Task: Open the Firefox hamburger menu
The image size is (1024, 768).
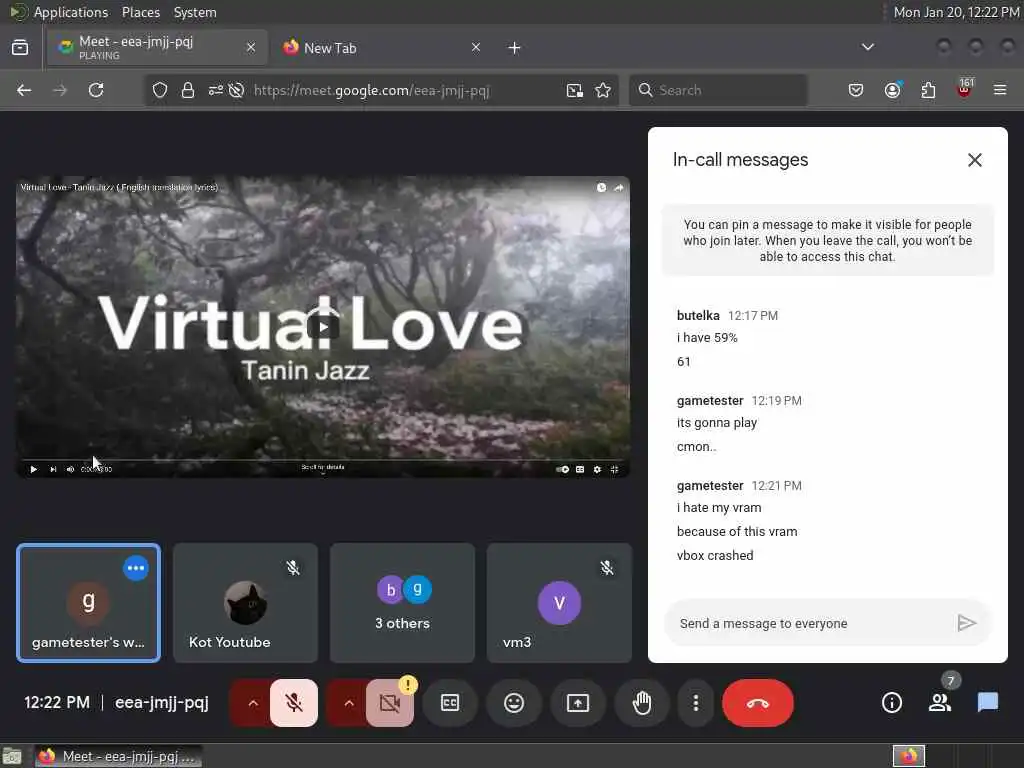Action: coord(1000,90)
